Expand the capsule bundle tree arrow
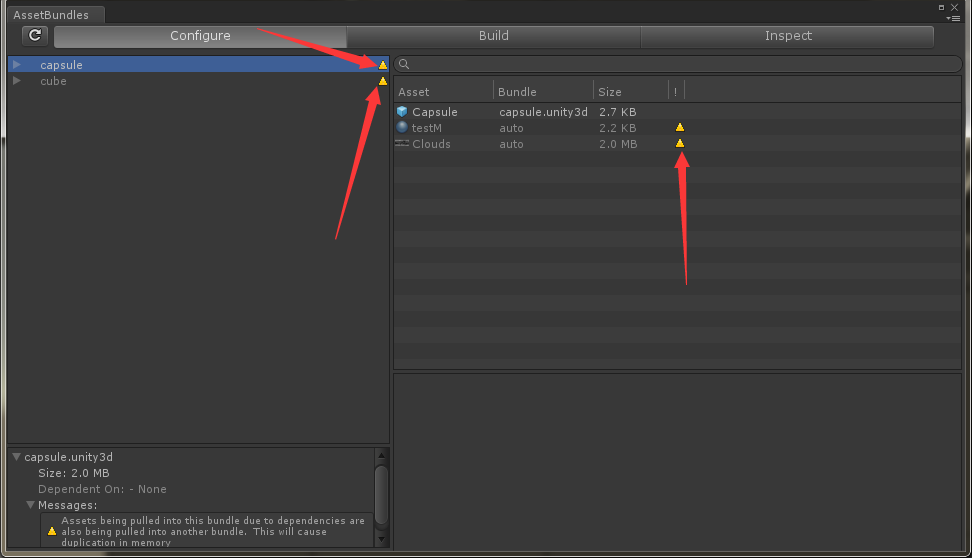972x558 pixels. coord(17,65)
